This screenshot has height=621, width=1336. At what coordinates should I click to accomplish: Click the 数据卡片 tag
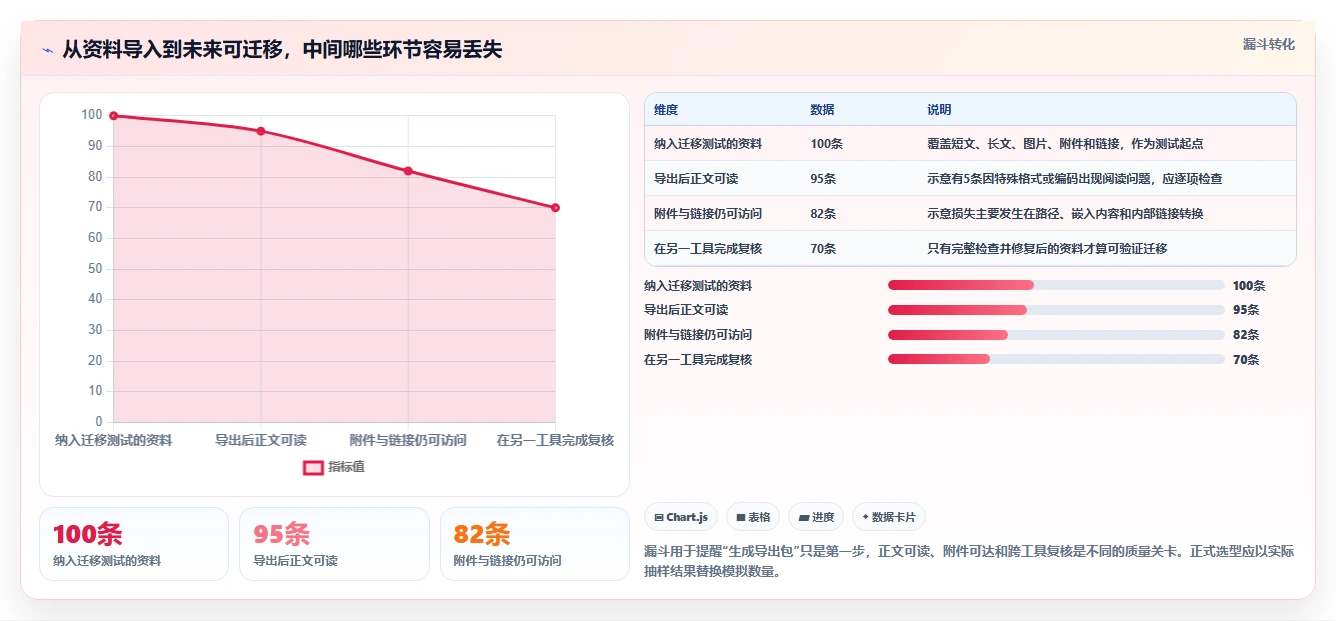[889, 517]
